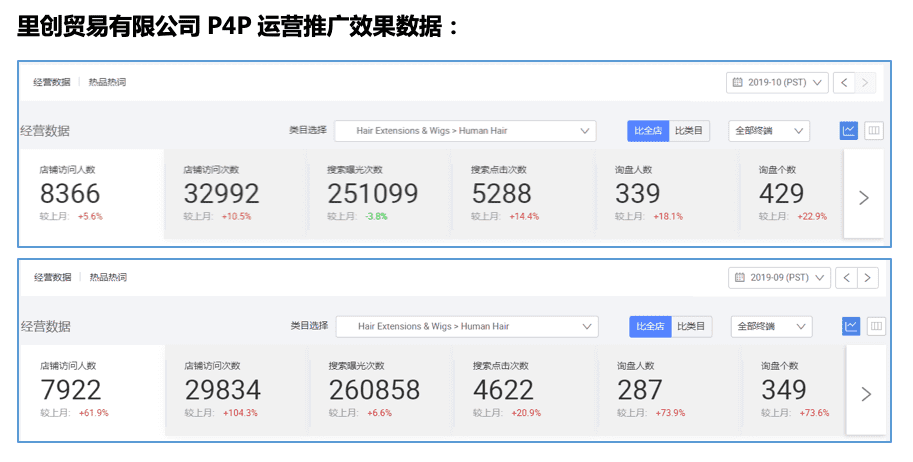Go to next month in 2019-09 panel
Image resolution: width=913 pixels, height=462 pixels.
click(x=868, y=278)
